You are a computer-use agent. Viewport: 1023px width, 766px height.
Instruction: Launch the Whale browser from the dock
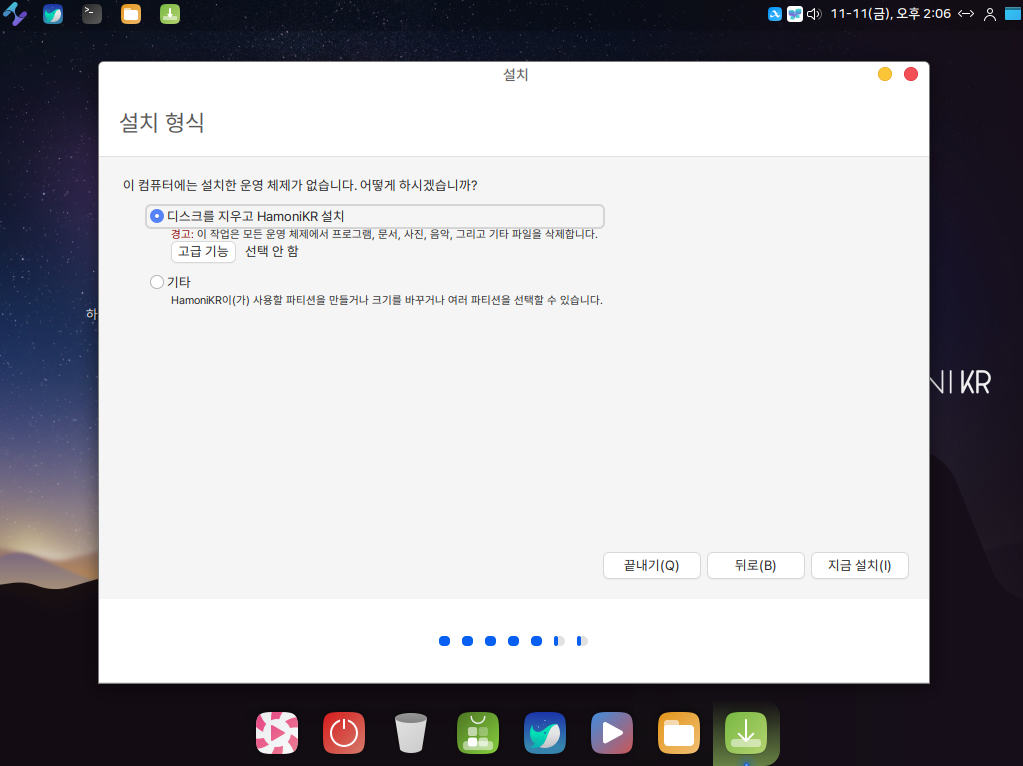pyautogui.click(x=545, y=733)
